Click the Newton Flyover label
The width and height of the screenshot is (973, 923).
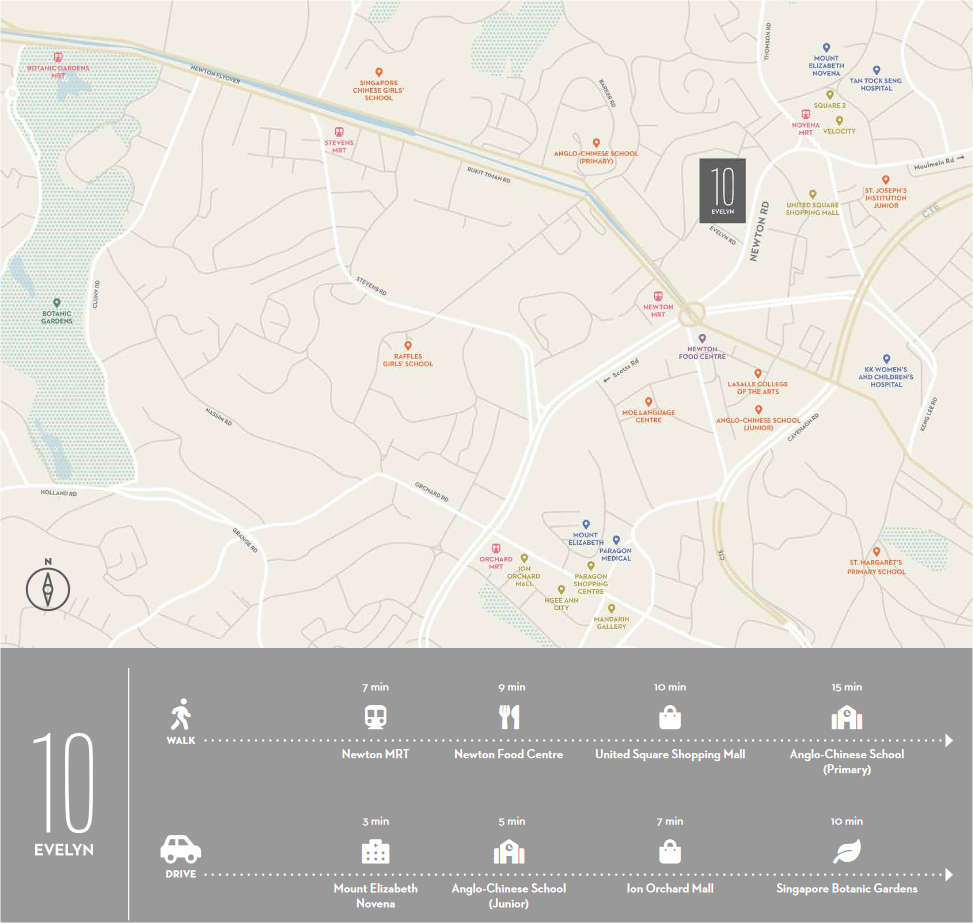point(215,74)
